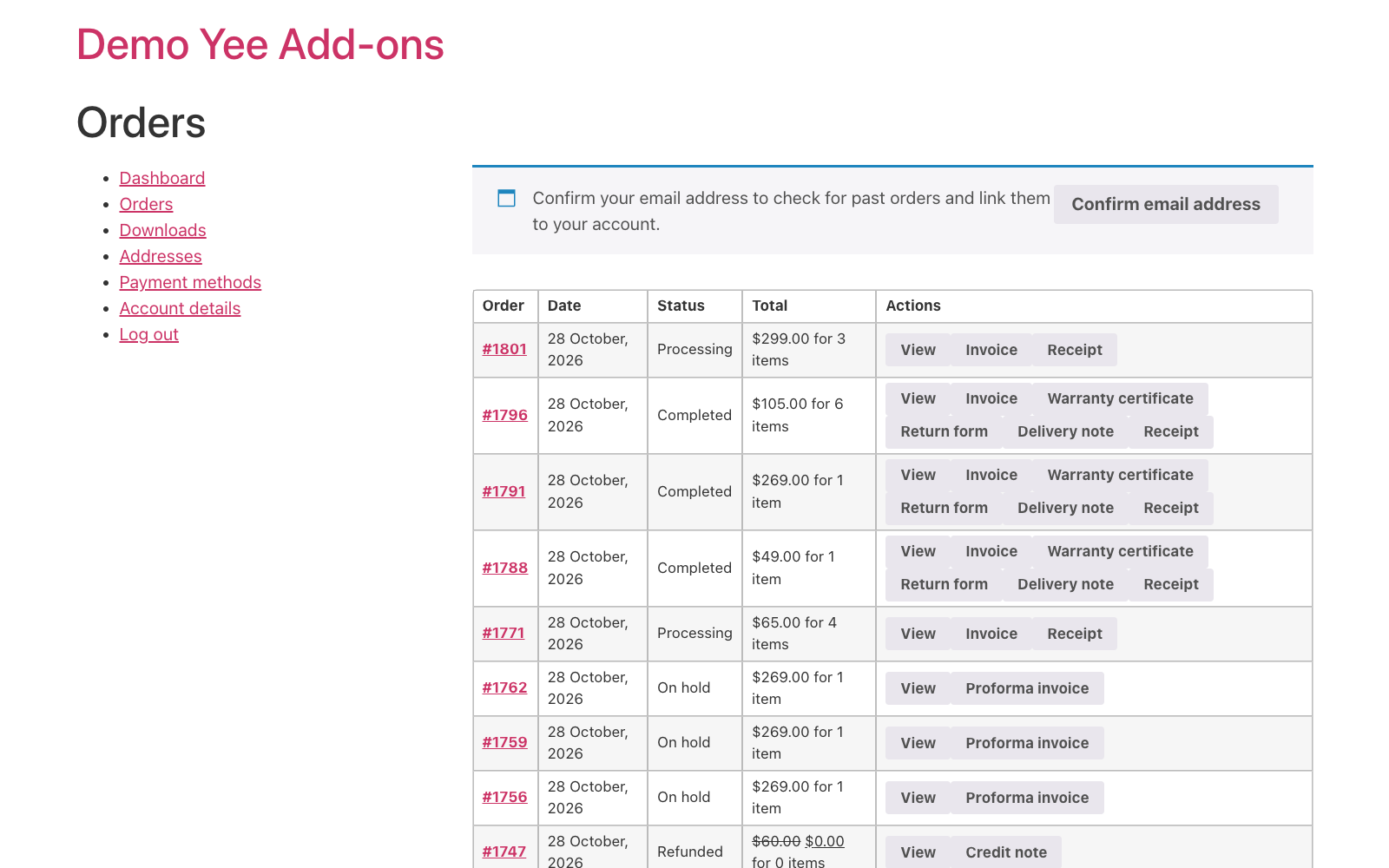
Task: Open Payment methods page
Action: [x=190, y=282]
